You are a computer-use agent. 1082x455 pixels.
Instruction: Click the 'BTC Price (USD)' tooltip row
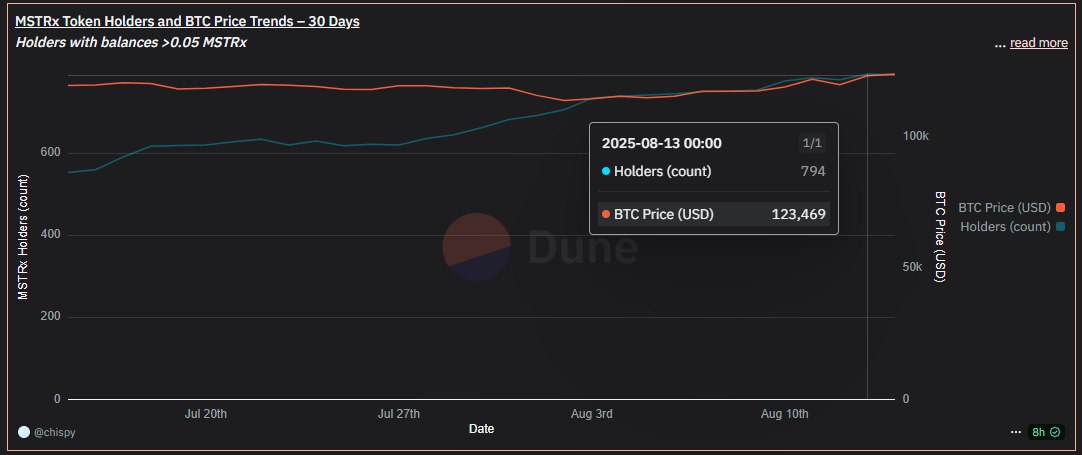[x=713, y=214]
